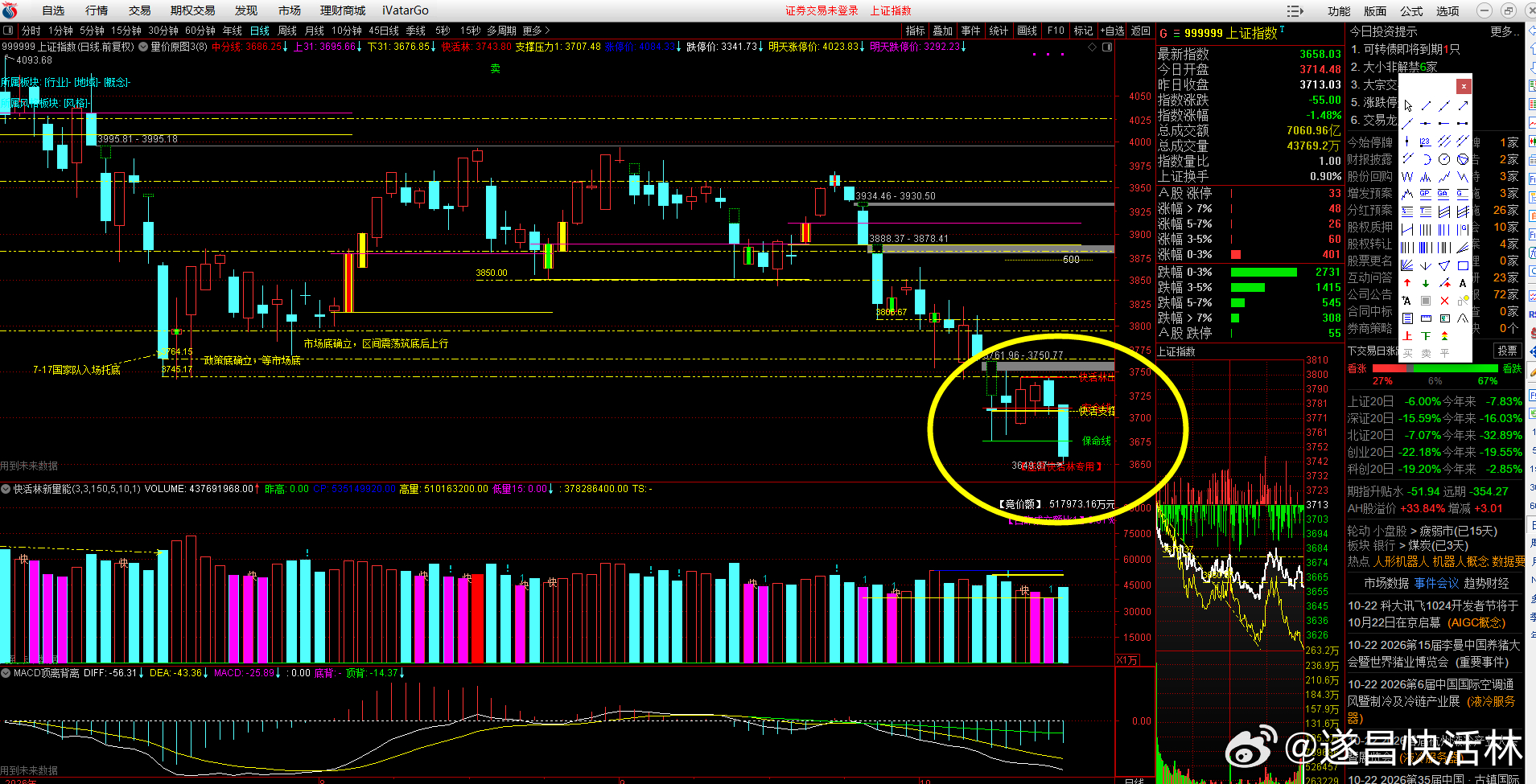This screenshot has width=1536, height=784.
Task: Select the GA line tool
Action: (1444, 194)
